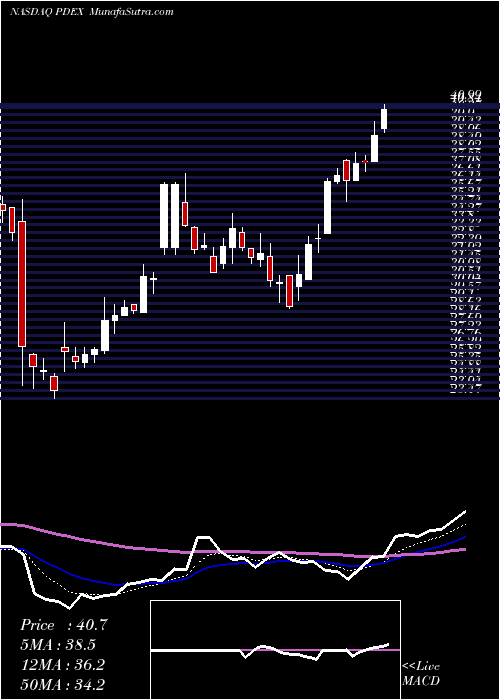500x700 pixels.
Task: Click the long red candlestick near the left edge
Action: 22,283
